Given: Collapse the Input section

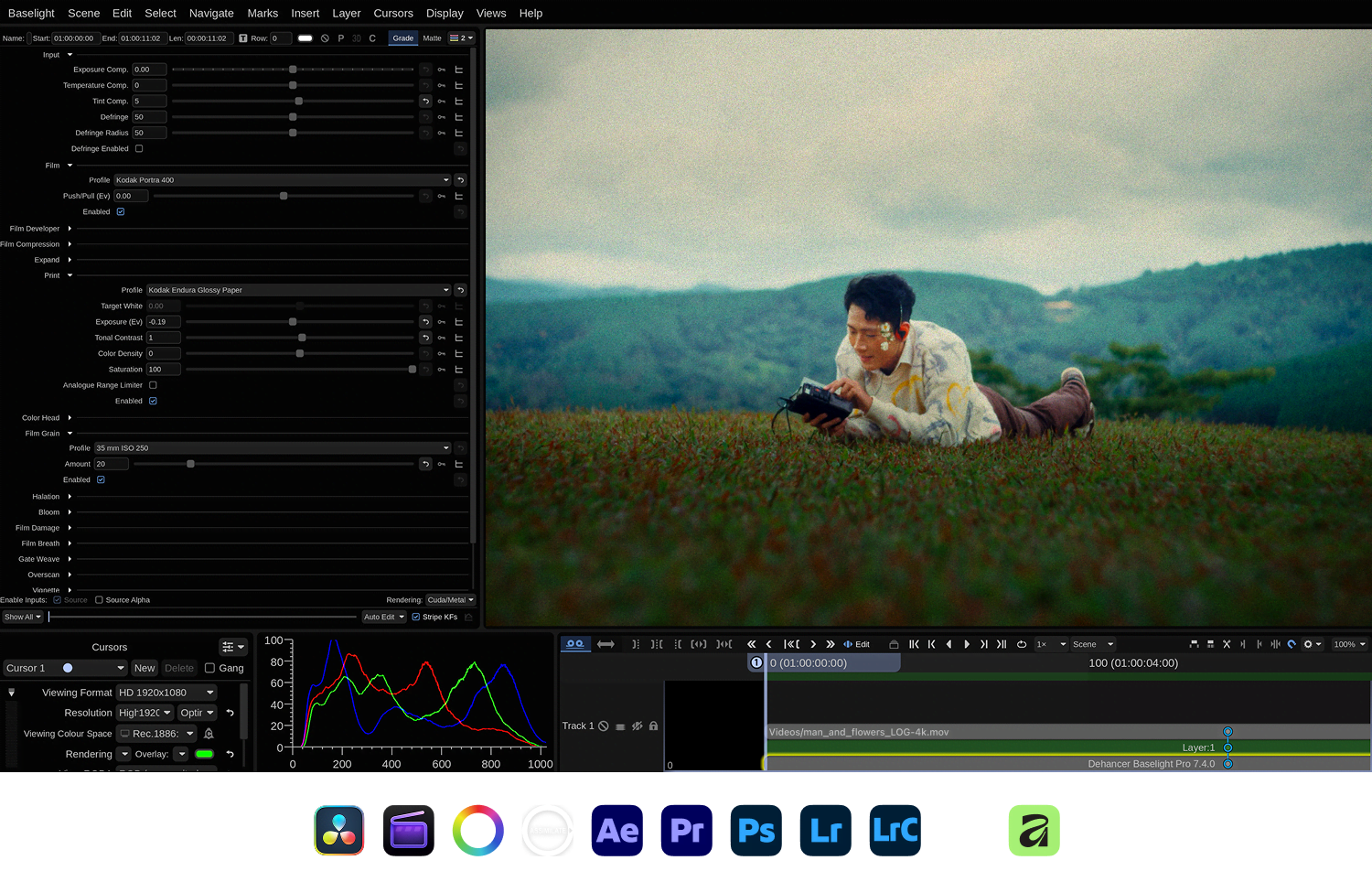Looking at the screenshot, I should point(70,55).
